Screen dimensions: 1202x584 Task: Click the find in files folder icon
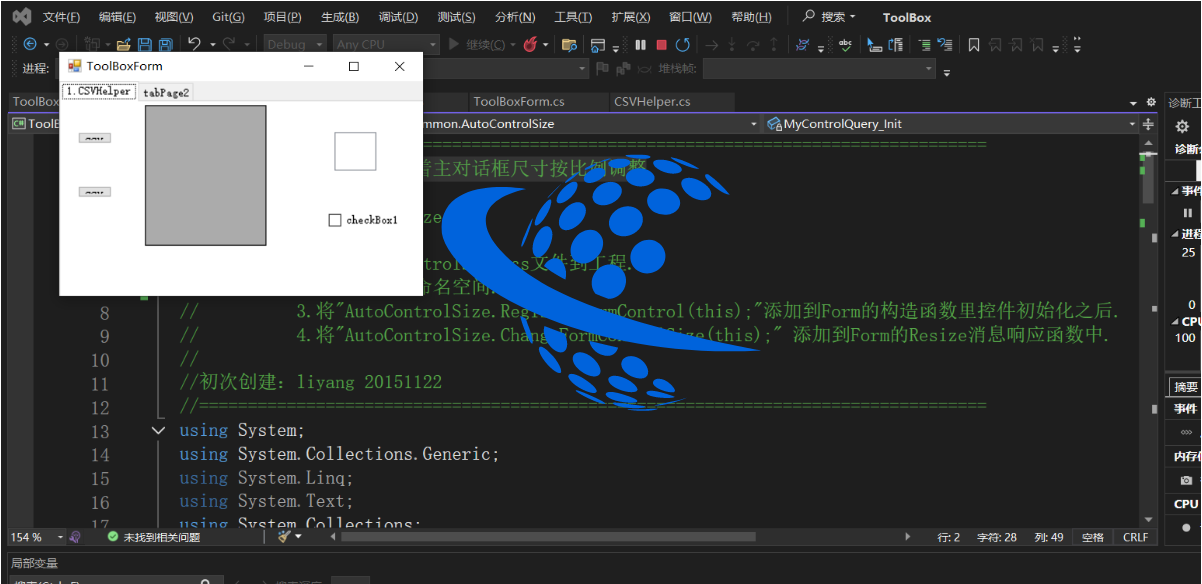click(x=570, y=45)
